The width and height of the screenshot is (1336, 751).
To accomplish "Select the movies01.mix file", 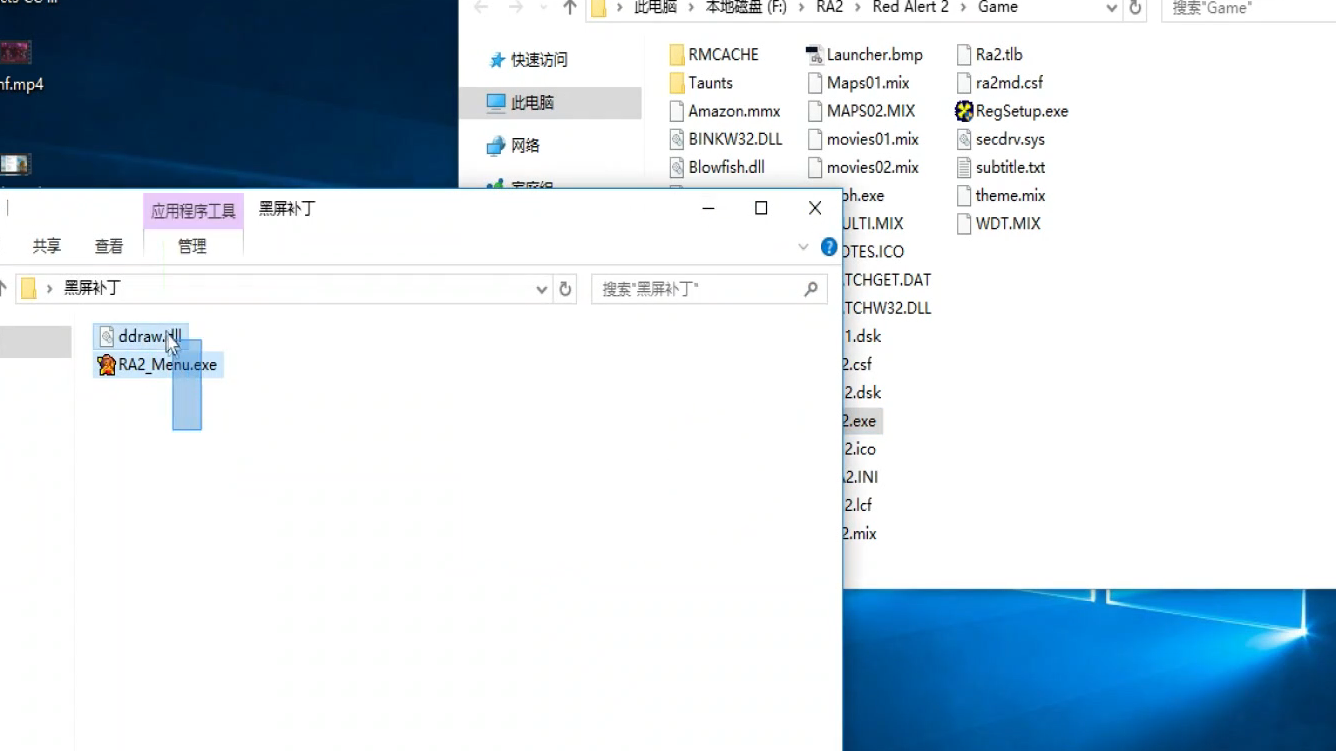I will (862, 139).
